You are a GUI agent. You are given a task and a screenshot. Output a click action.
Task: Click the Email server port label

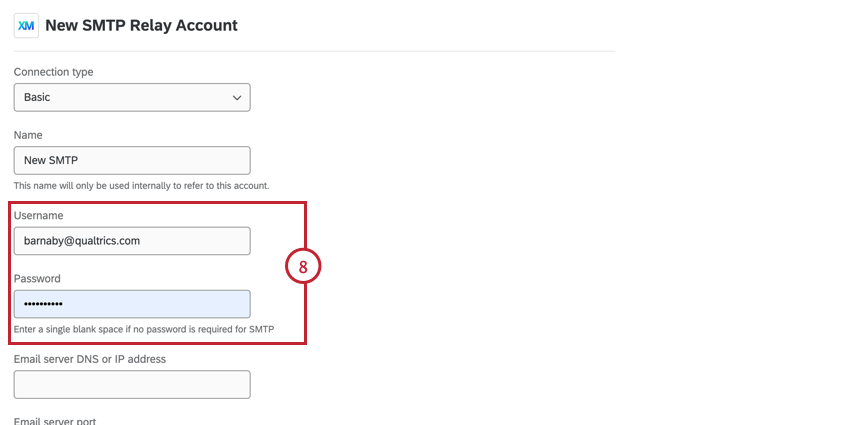click(x=55, y=421)
